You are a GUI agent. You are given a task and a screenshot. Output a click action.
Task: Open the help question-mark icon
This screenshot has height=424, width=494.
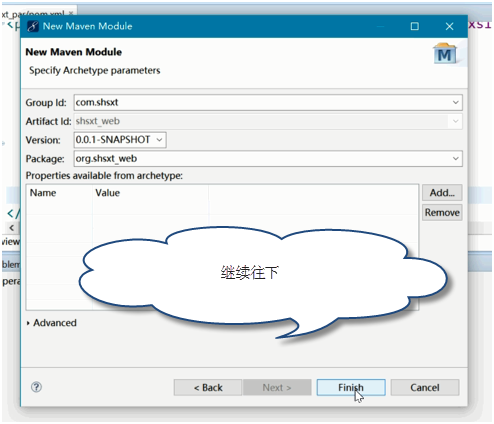36,387
